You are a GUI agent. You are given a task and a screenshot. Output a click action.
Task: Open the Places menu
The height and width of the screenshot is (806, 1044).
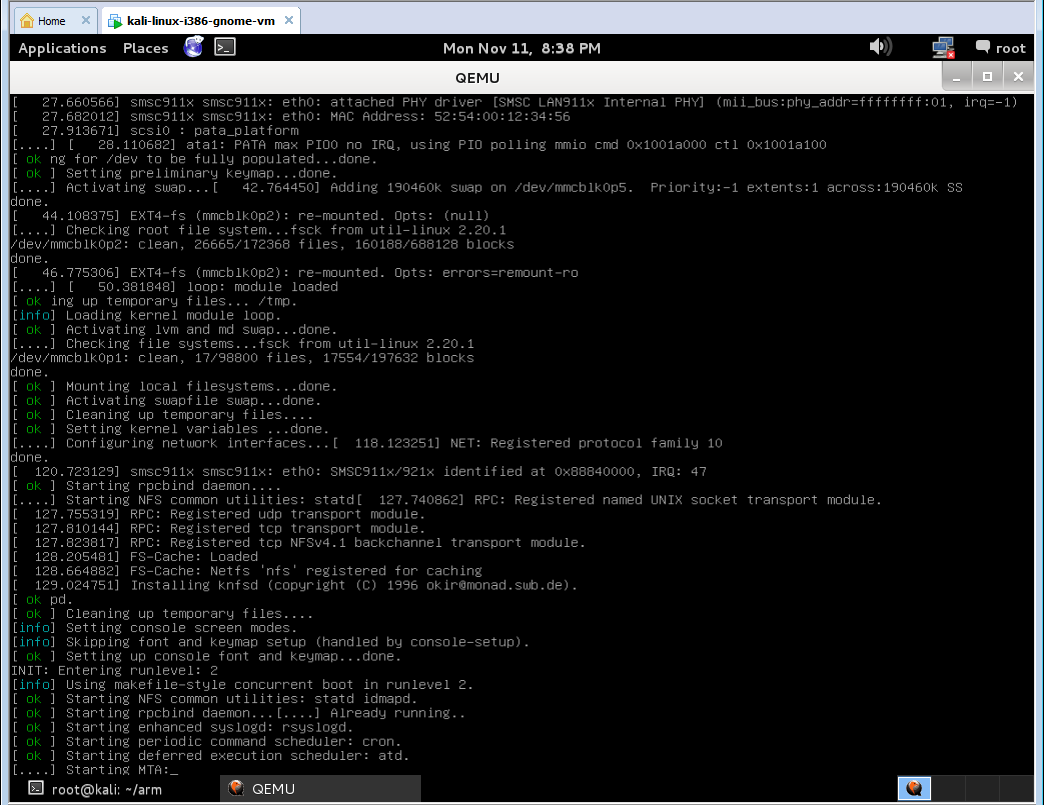[x=145, y=48]
